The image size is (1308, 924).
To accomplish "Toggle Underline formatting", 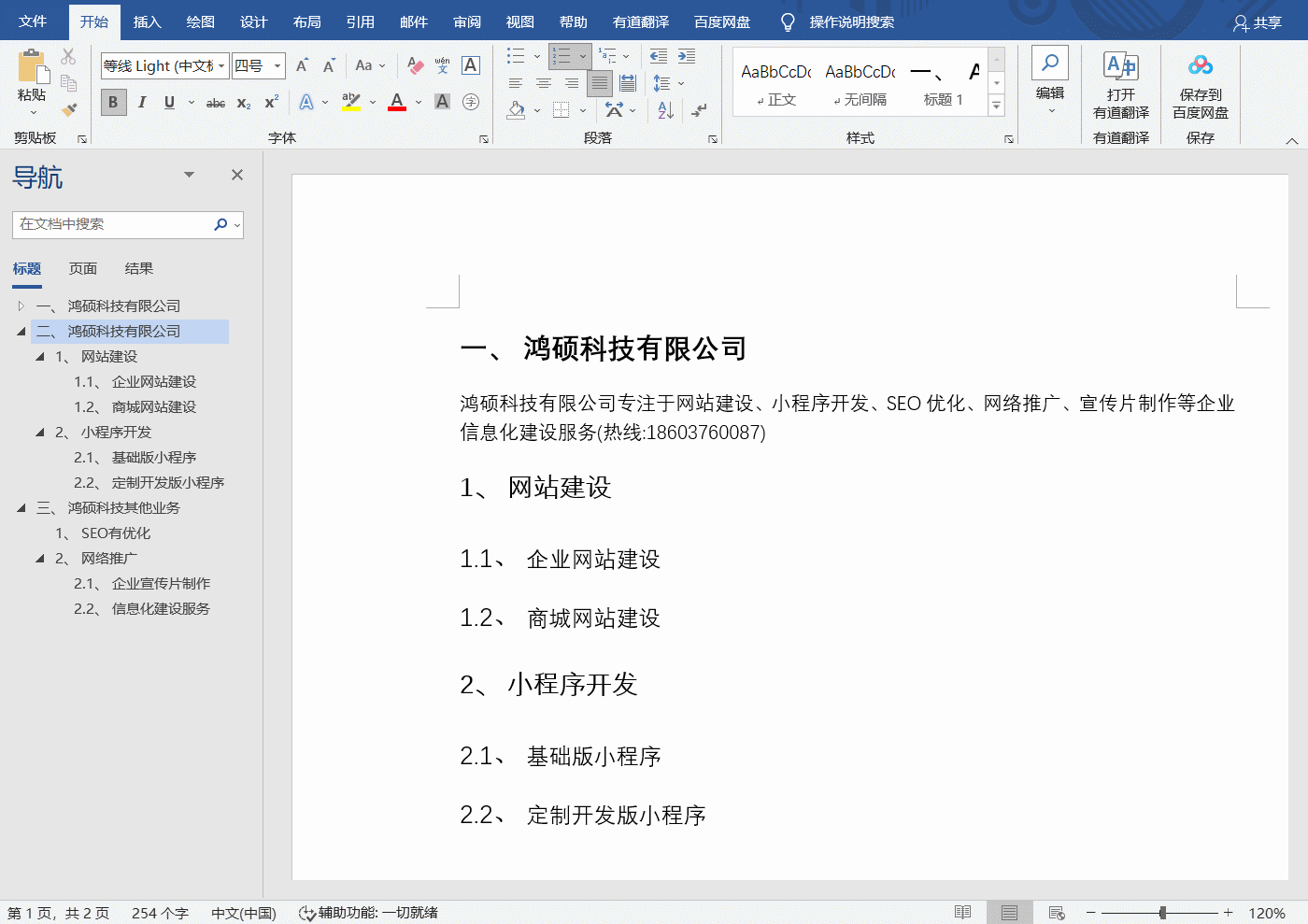I will [169, 102].
